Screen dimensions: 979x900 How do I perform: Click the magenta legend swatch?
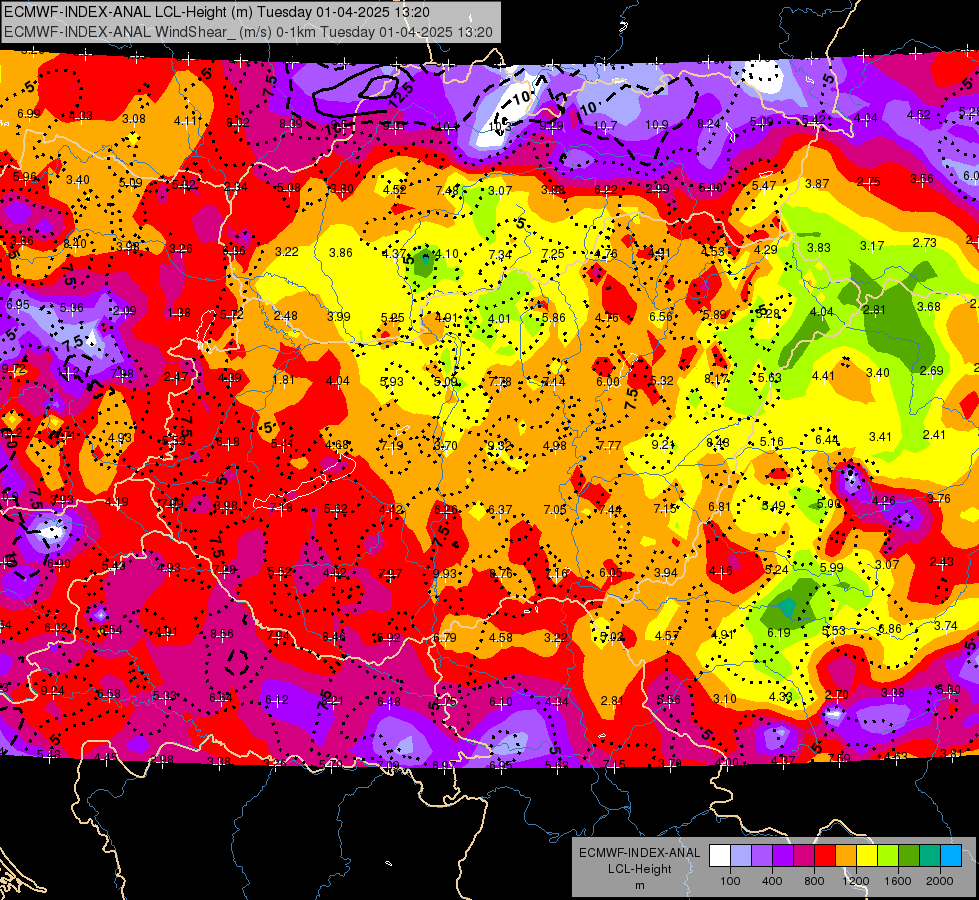(804, 856)
